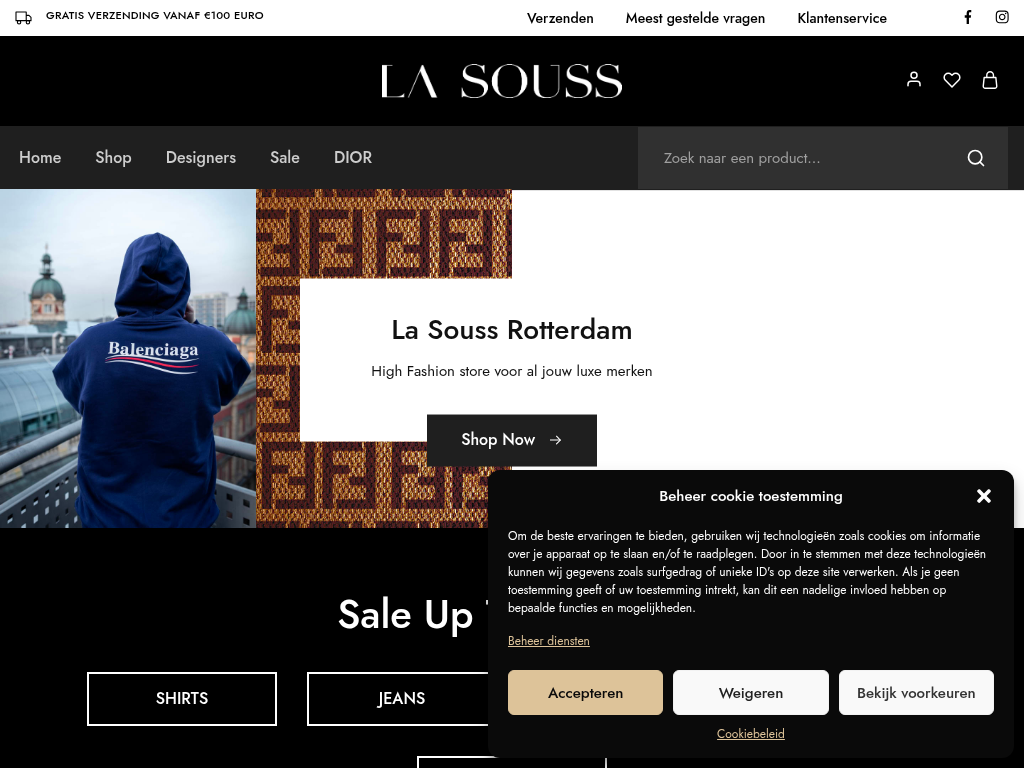The image size is (1024, 768).
Task: Accept cookies with Accepteren button
Action: [x=585, y=692]
